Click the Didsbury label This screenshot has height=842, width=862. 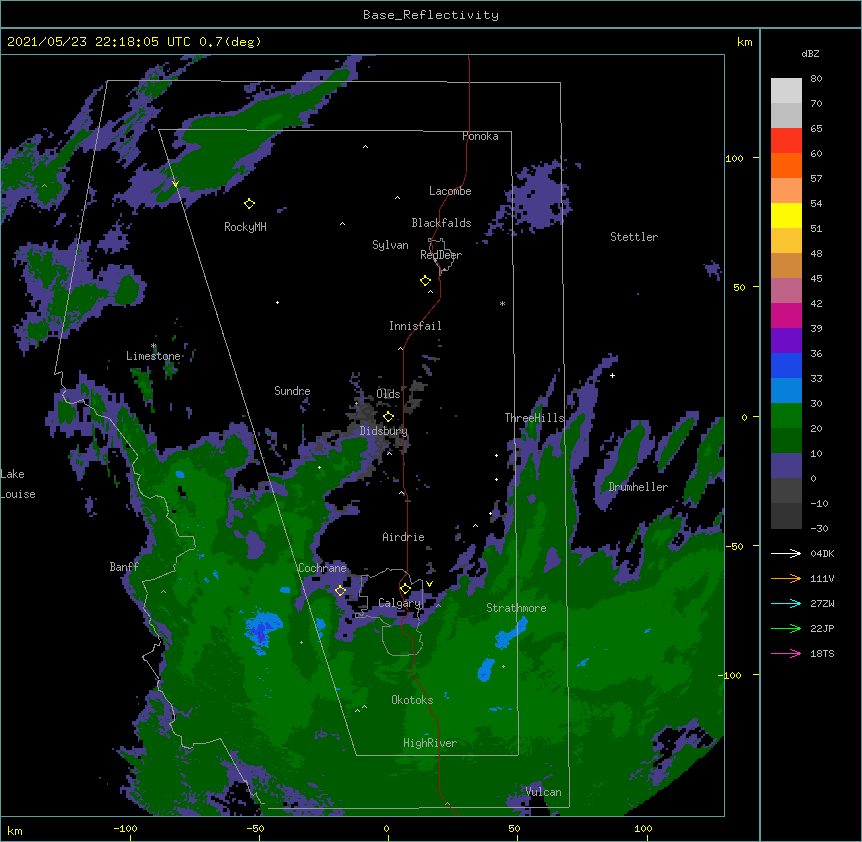point(384,431)
